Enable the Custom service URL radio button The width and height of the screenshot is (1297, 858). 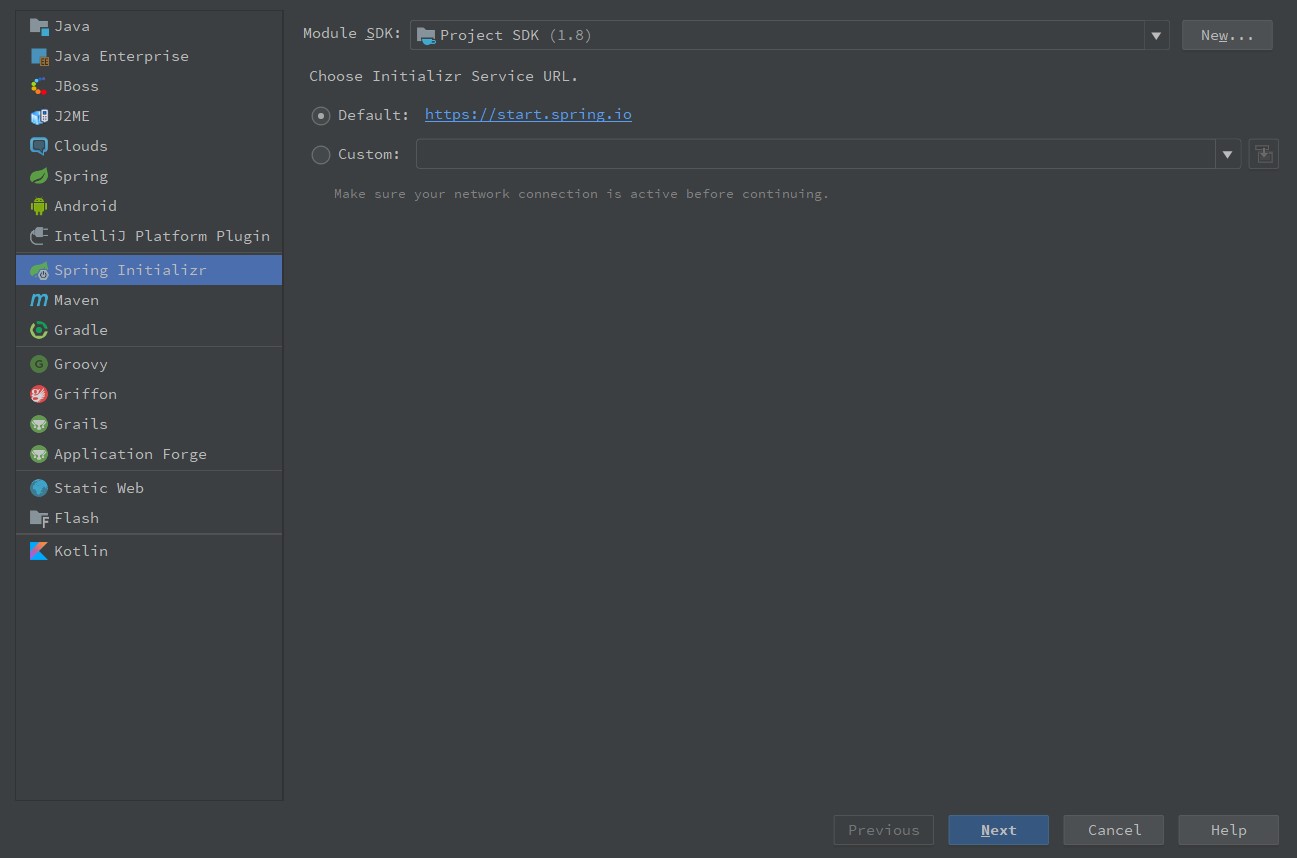click(x=321, y=155)
